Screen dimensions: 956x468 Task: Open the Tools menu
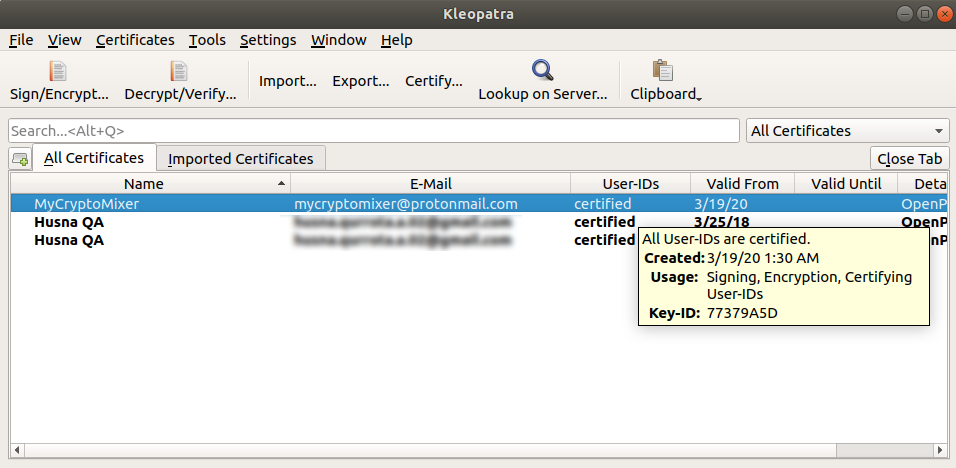point(207,40)
